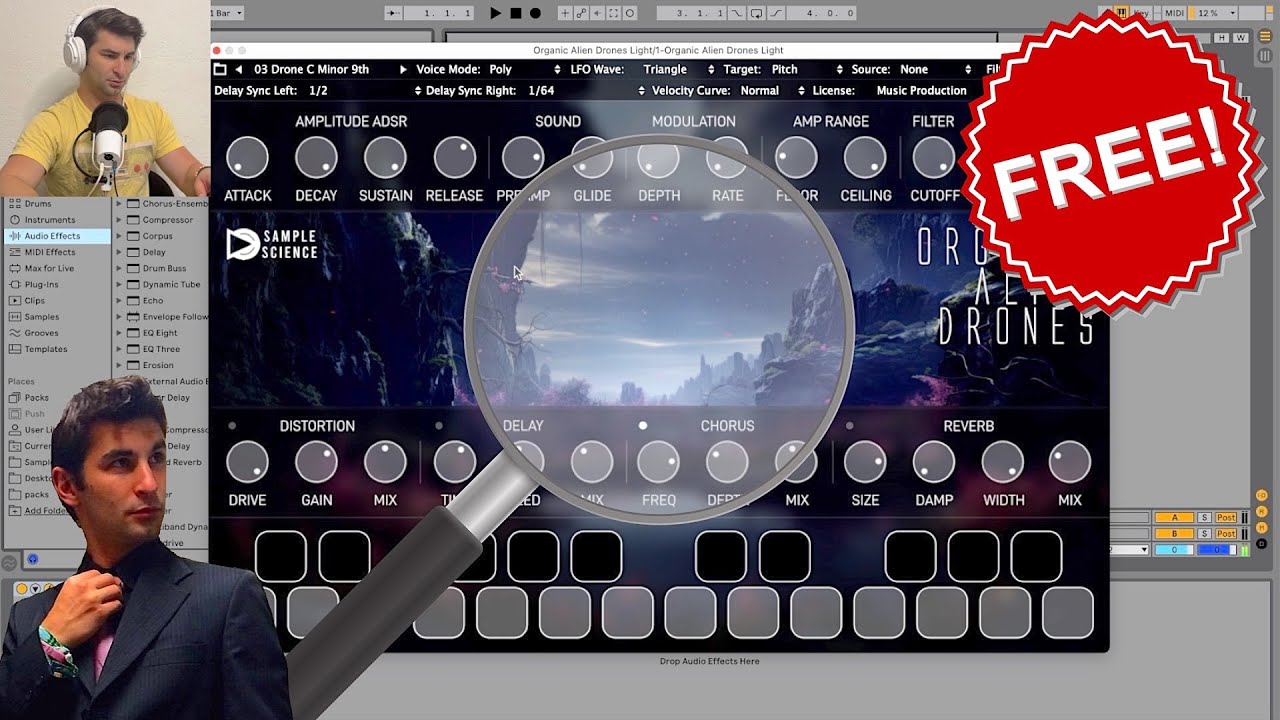The width and height of the screenshot is (1280, 720).
Task: Click the Cutoff filter knob
Action: click(x=934, y=158)
